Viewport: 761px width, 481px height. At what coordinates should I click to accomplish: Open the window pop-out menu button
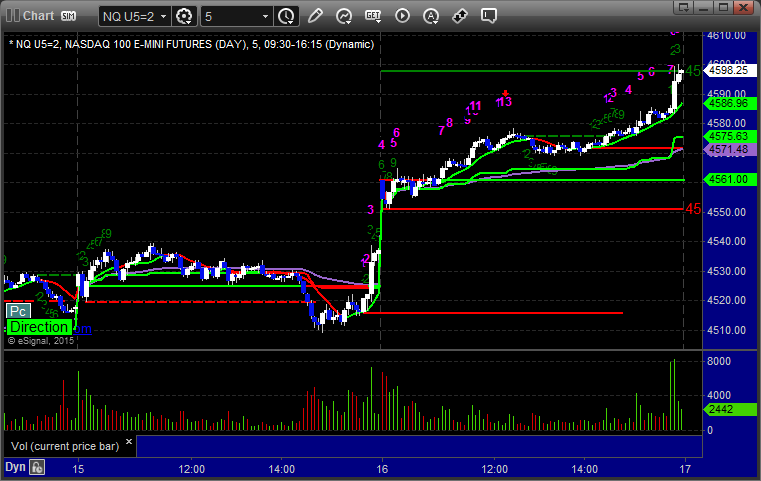(684, 7)
